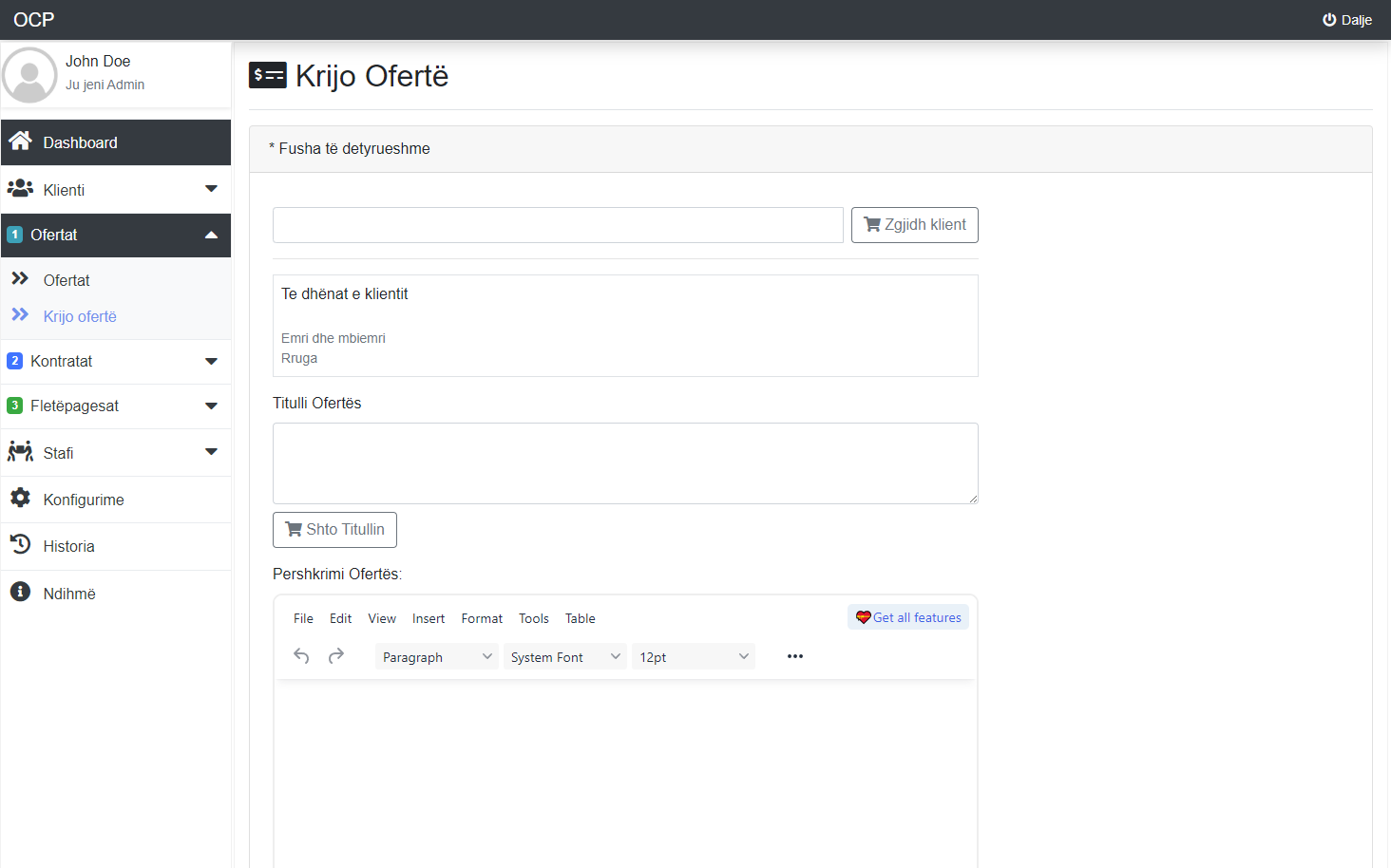Click the Historia clock icon
1391x868 pixels.
click(20, 544)
